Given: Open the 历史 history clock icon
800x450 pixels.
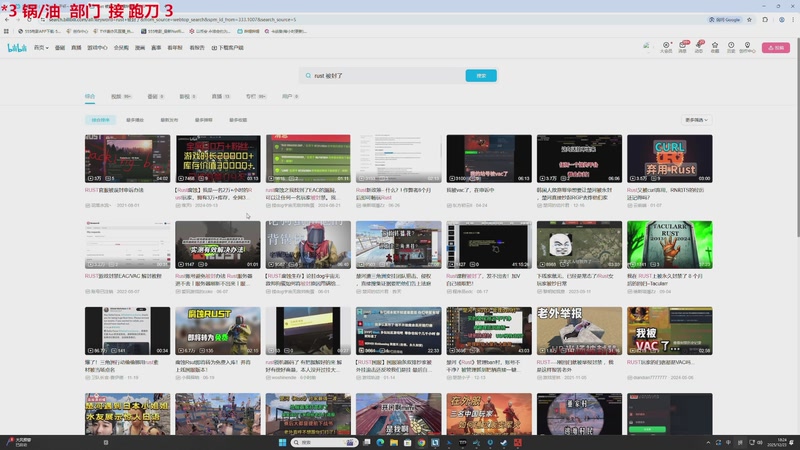Looking at the screenshot, I should 731,47.
